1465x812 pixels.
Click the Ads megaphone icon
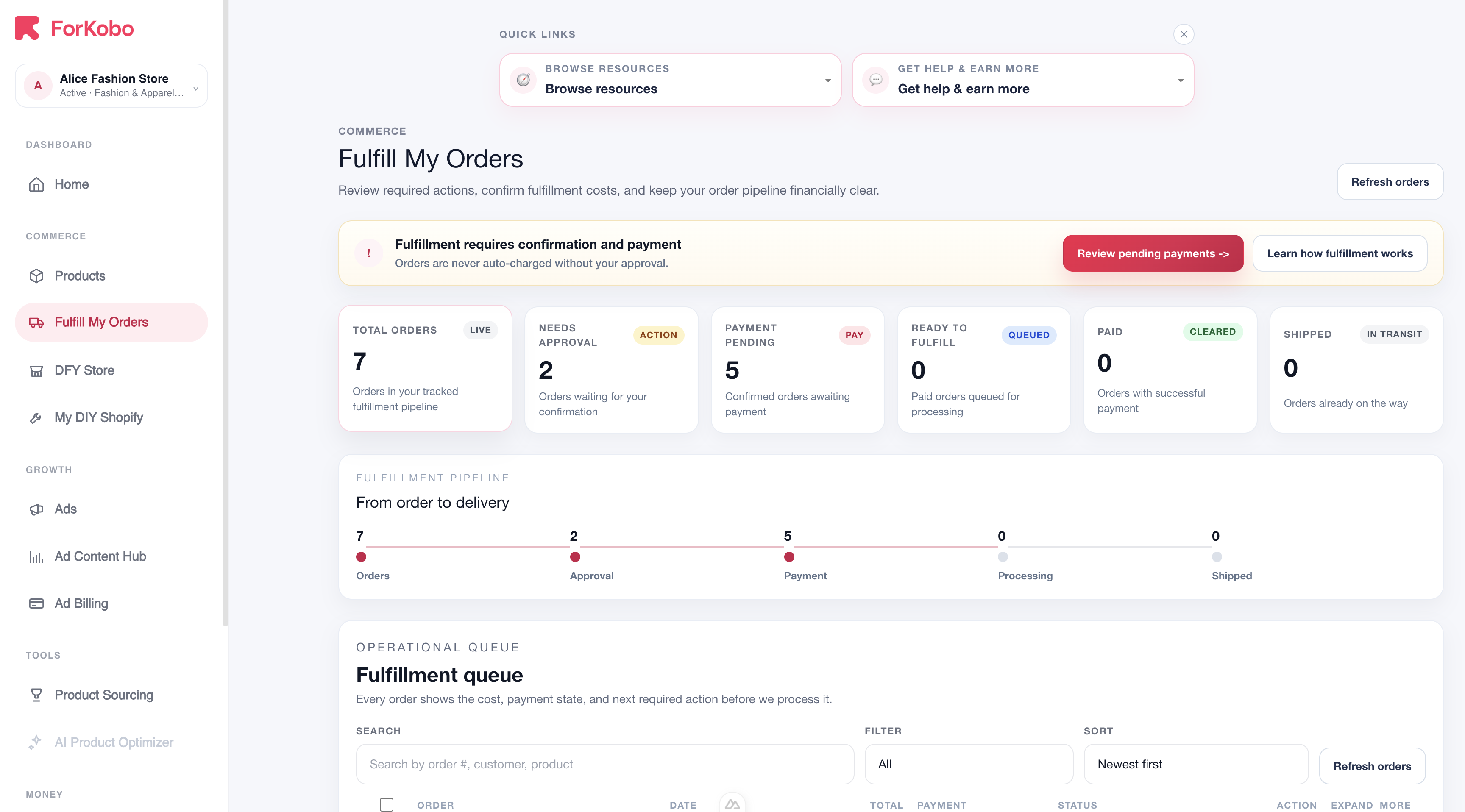coord(36,509)
